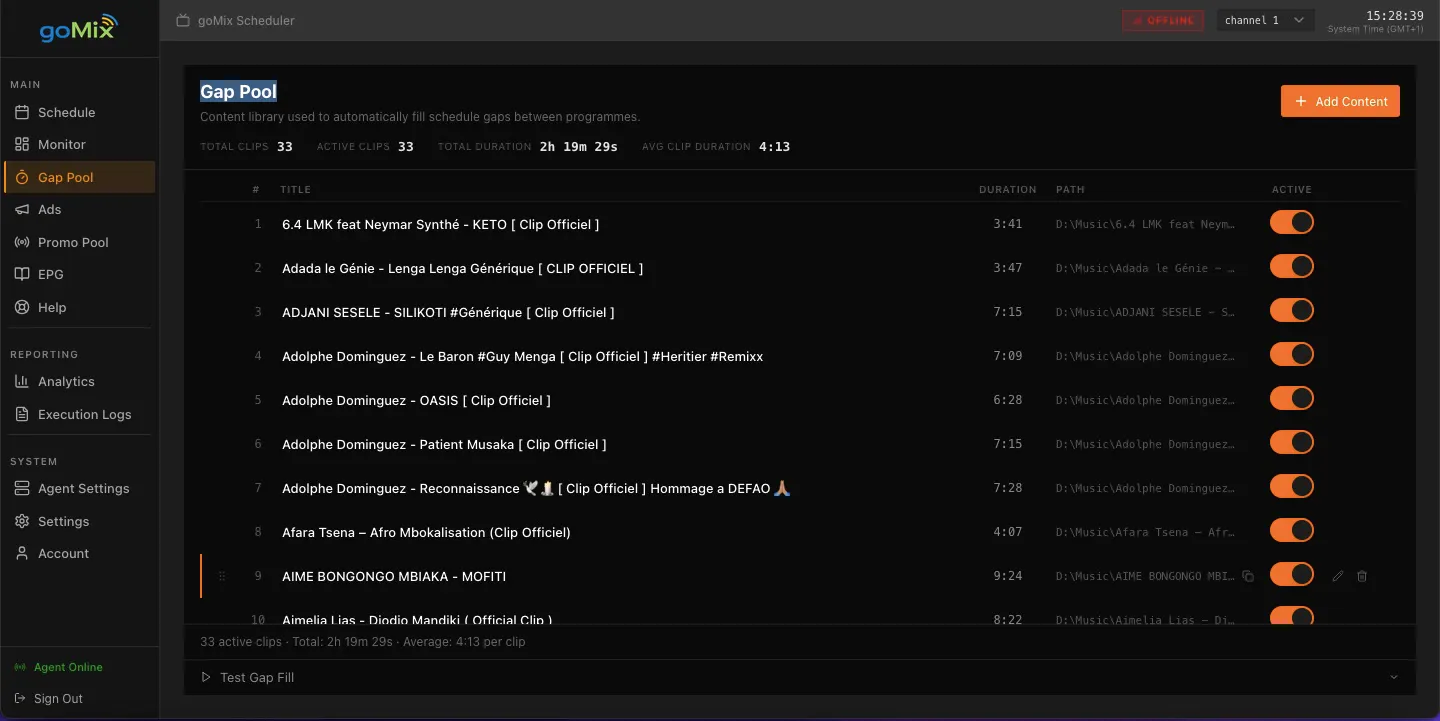The width and height of the screenshot is (1440, 721).
Task: Toggle active for Adolphe Dominguez - Reconnaissance
Action: [1292, 486]
